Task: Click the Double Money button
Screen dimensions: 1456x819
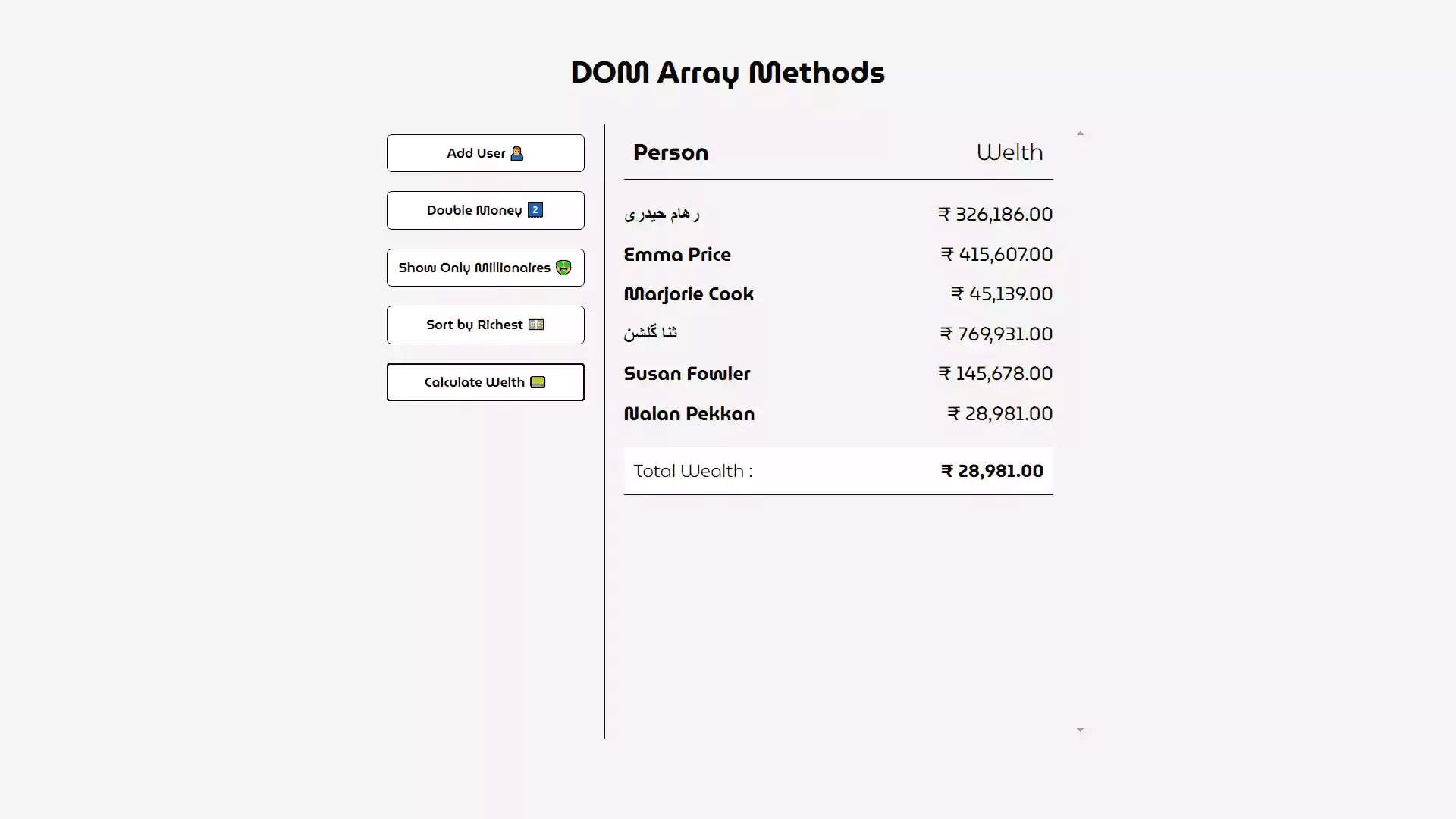Action: pos(485,210)
